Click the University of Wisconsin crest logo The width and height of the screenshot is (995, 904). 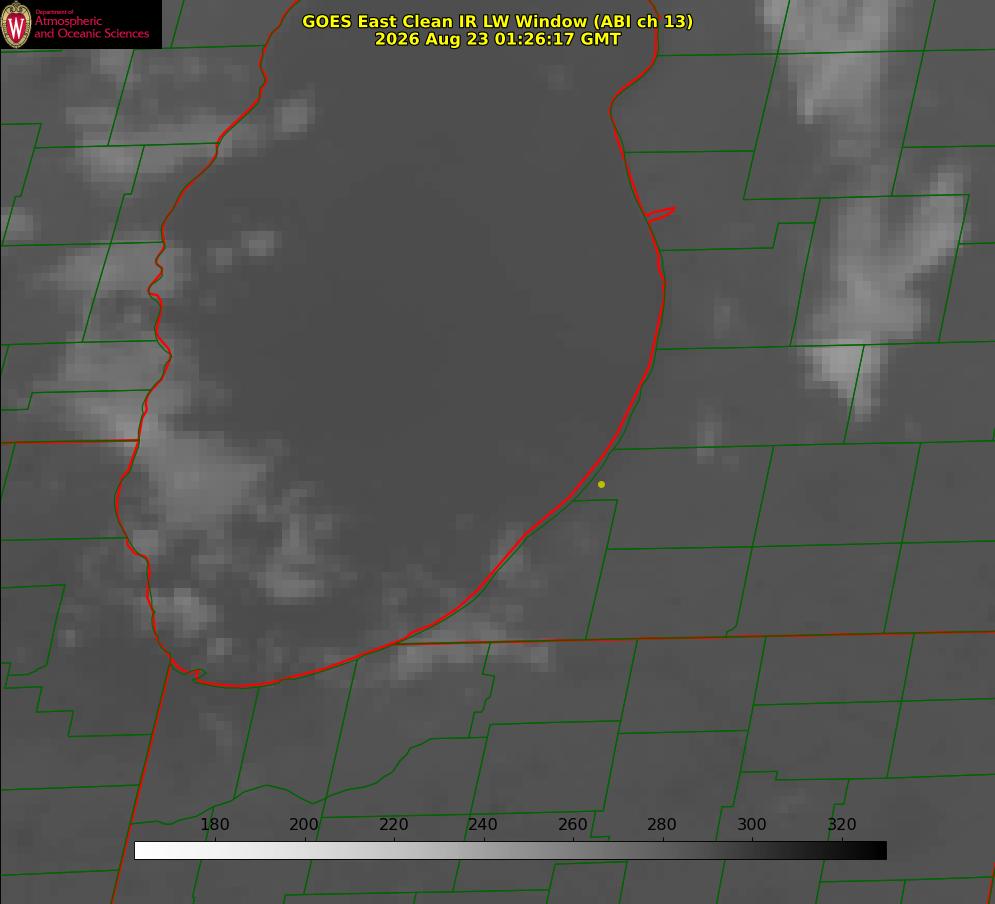(16, 24)
